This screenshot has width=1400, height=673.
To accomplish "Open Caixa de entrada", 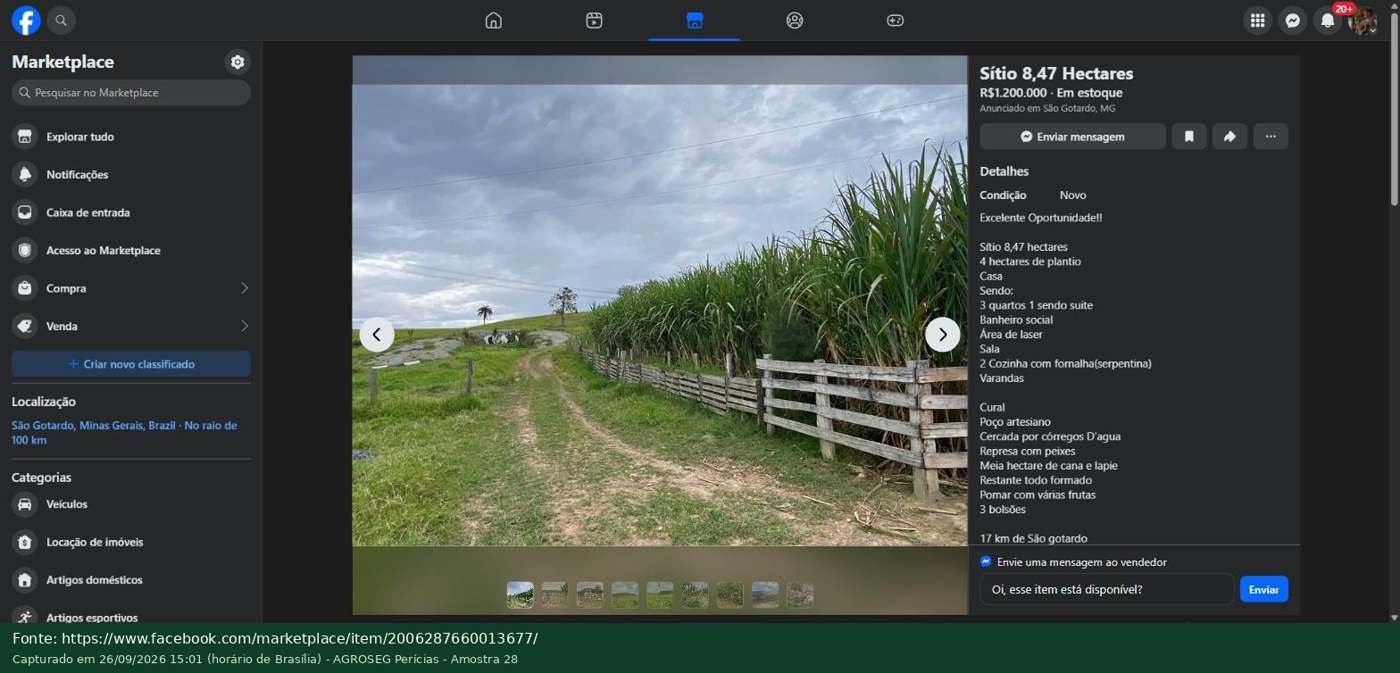I will coord(131,213).
